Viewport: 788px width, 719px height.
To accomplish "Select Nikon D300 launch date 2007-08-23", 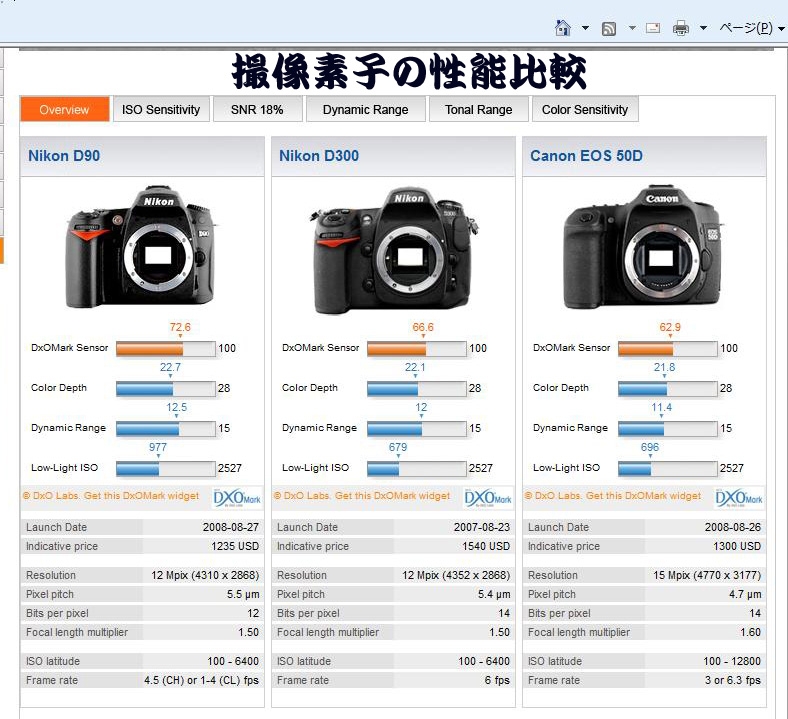I will (x=481, y=527).
